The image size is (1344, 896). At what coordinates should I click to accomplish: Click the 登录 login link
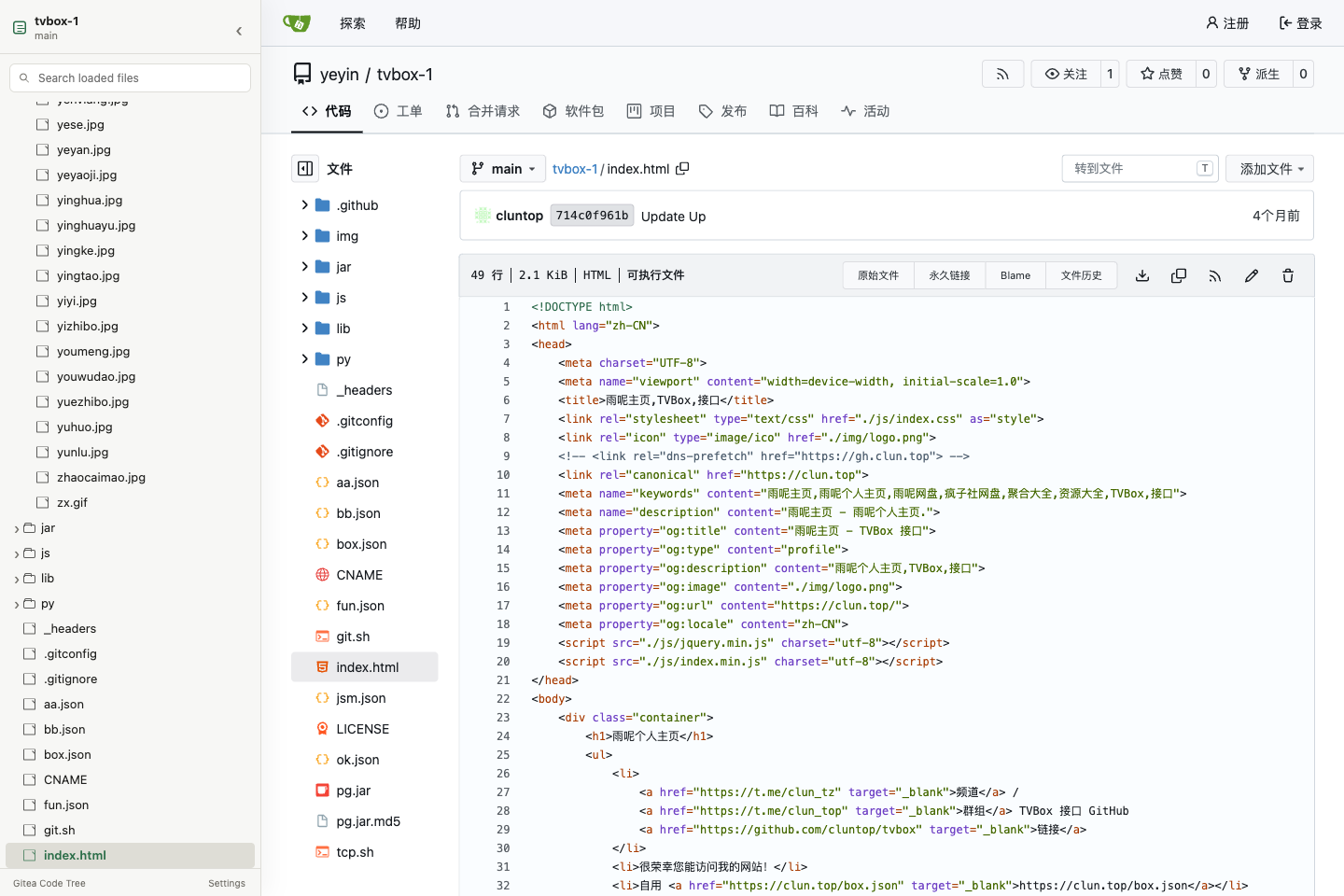click(1300, 23)
